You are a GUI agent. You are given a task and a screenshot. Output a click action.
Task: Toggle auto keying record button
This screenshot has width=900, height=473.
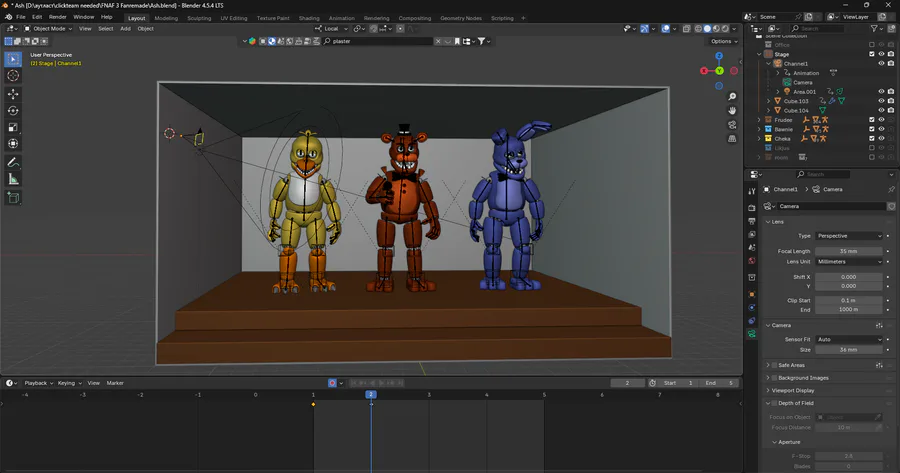tap(332, 383)
